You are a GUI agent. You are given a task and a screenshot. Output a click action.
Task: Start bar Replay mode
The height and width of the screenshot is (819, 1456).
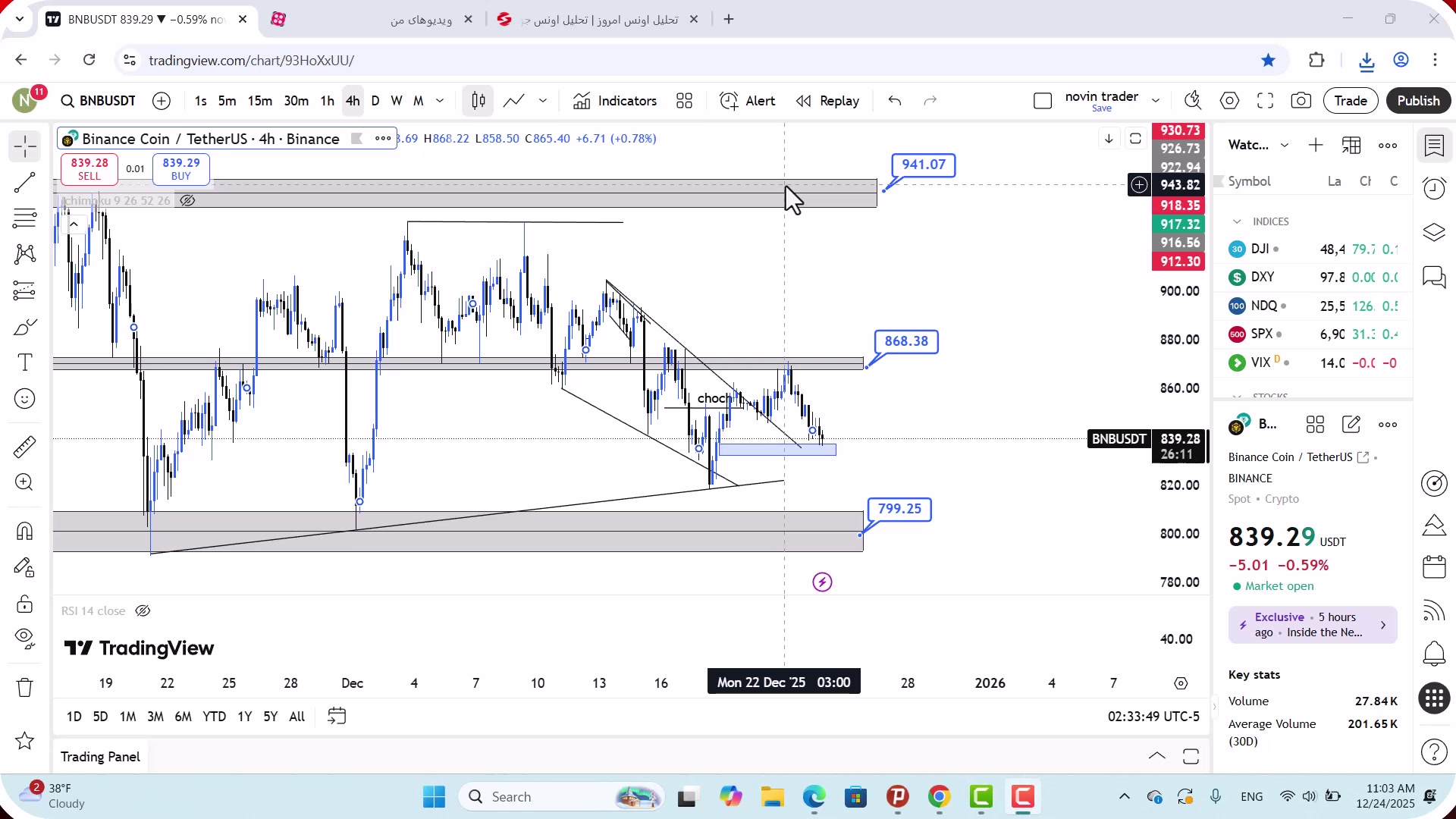pos(827,101)
